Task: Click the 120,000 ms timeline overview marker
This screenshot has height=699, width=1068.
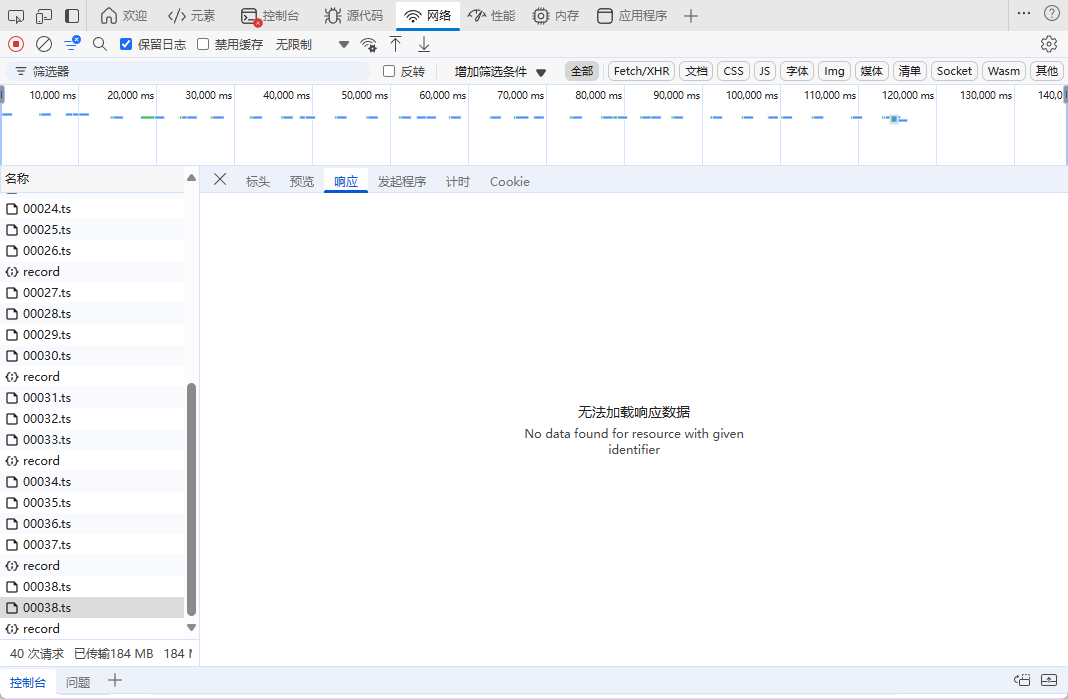Action: tap(907, 95)
